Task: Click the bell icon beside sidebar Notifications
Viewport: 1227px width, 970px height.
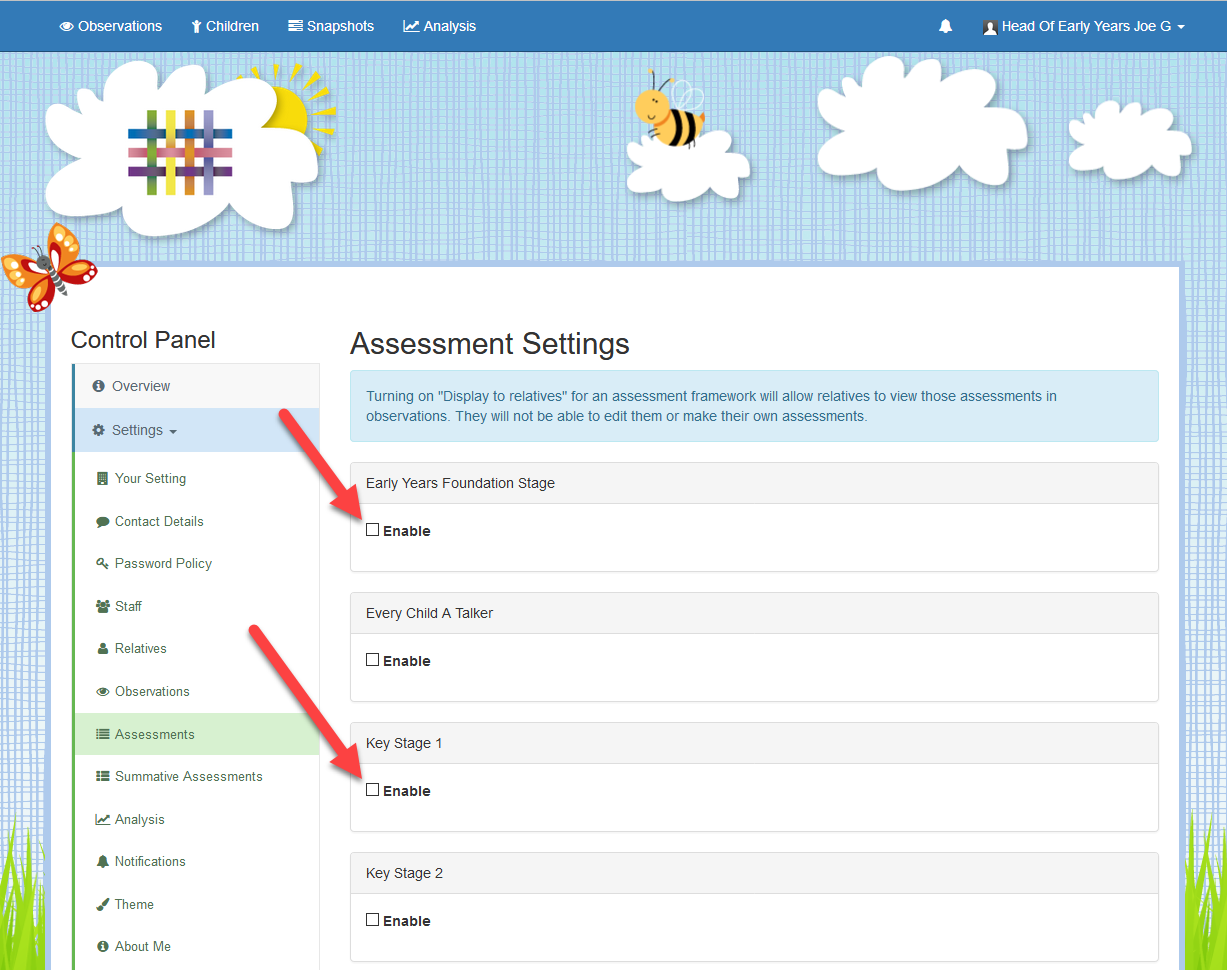Action: [102, 861]
